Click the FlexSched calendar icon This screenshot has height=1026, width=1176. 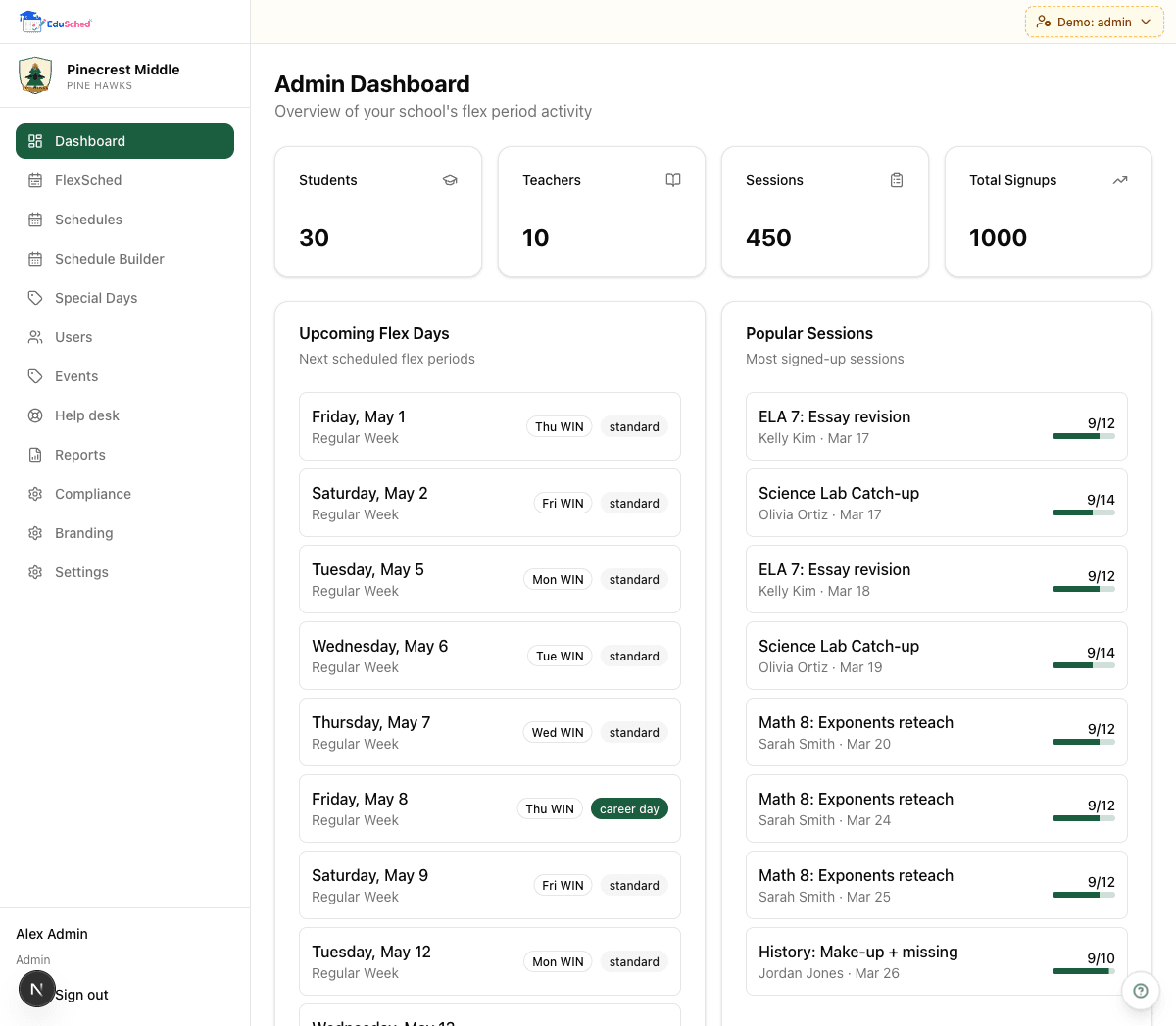click(x=35, y=180)
